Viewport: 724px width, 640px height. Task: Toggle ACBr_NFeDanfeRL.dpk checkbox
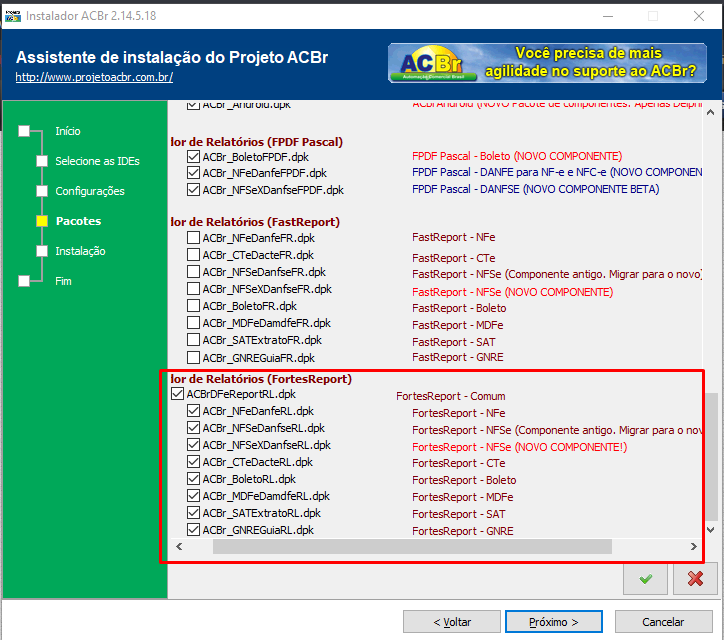coord(193,411)
